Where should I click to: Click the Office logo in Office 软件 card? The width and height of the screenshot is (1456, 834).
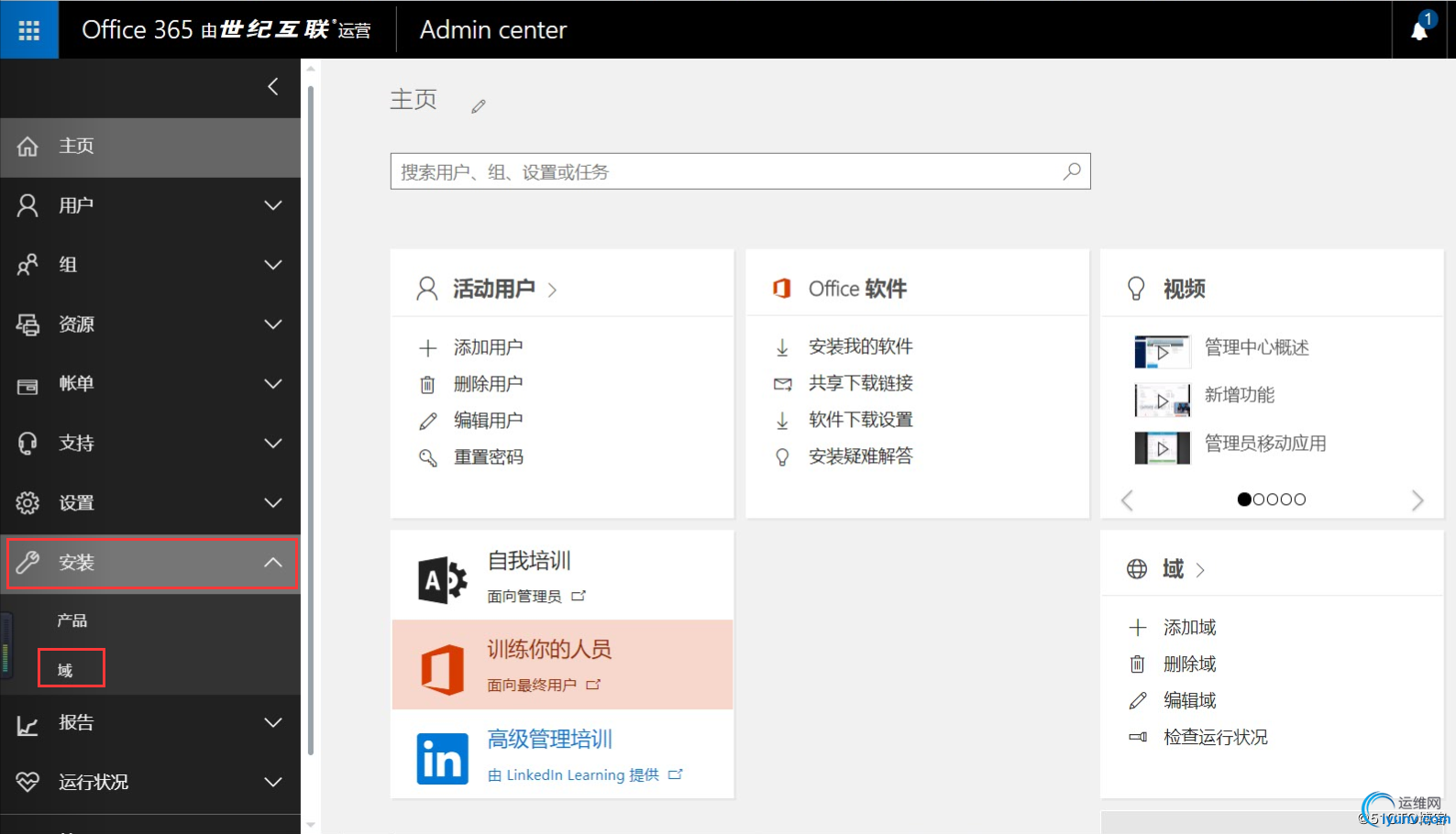(781, 289)
